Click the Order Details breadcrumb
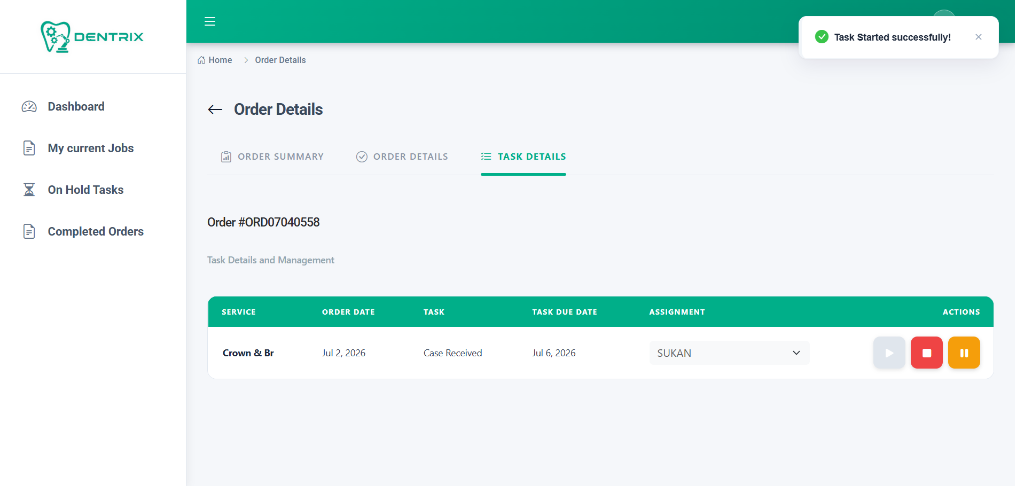Screen dimensions: 1024x486 click(280, 60)
